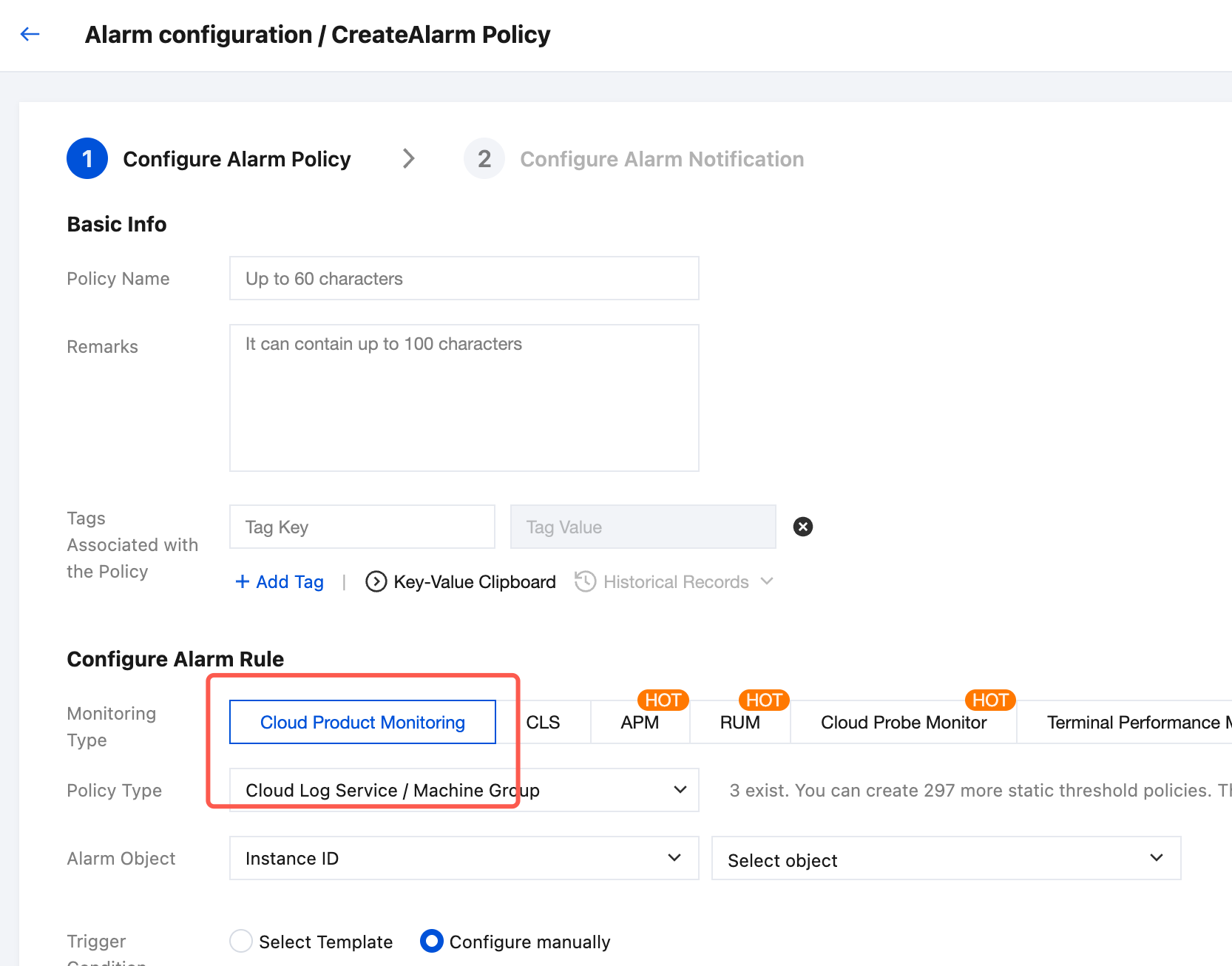1232x966 pixels.
Task: Expand the Historical Records chevron
Action: pos(767,581)
